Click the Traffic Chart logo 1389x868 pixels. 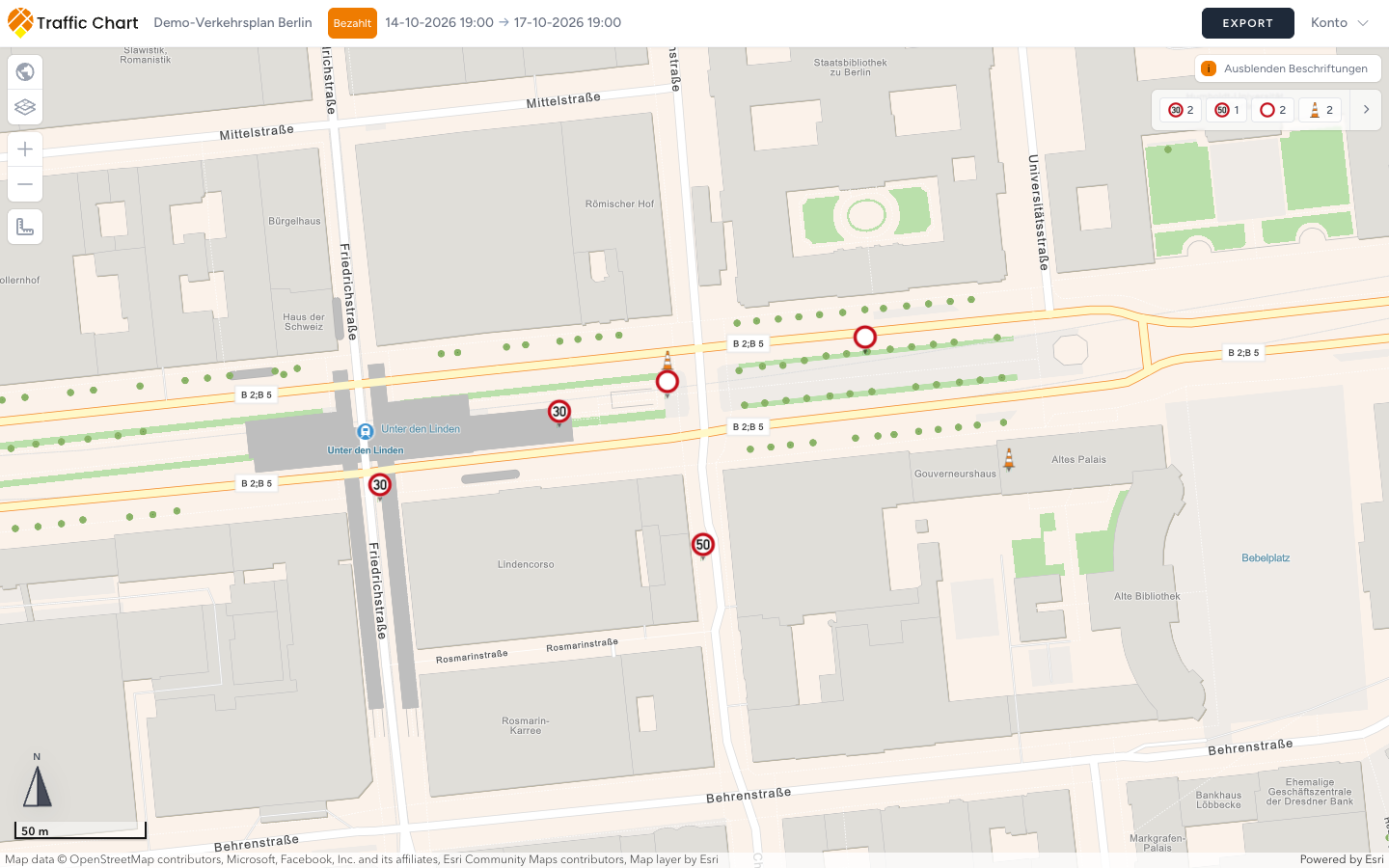73,22
